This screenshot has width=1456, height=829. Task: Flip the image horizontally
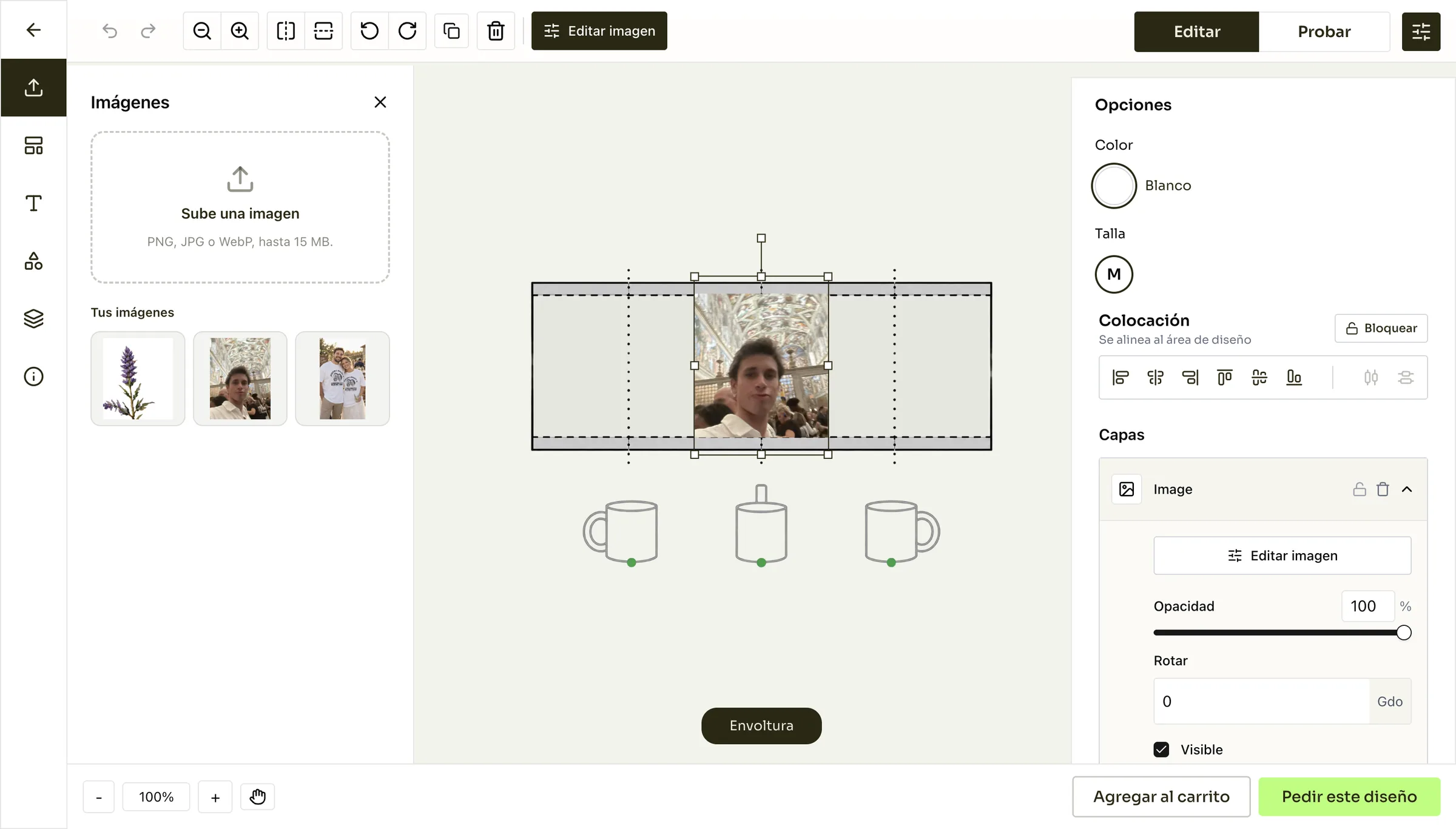pos(286,30)
